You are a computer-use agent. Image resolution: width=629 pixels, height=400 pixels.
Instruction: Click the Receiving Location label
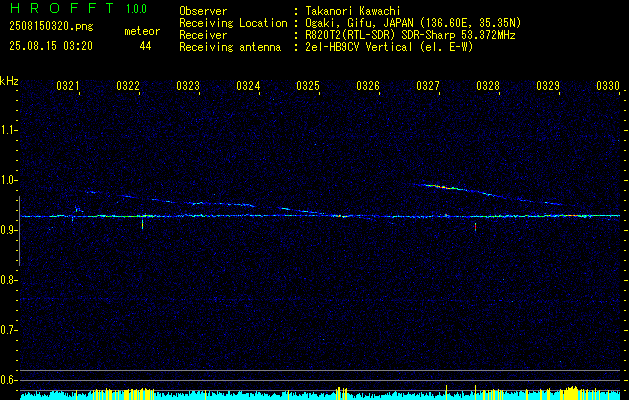click(233, 23)
